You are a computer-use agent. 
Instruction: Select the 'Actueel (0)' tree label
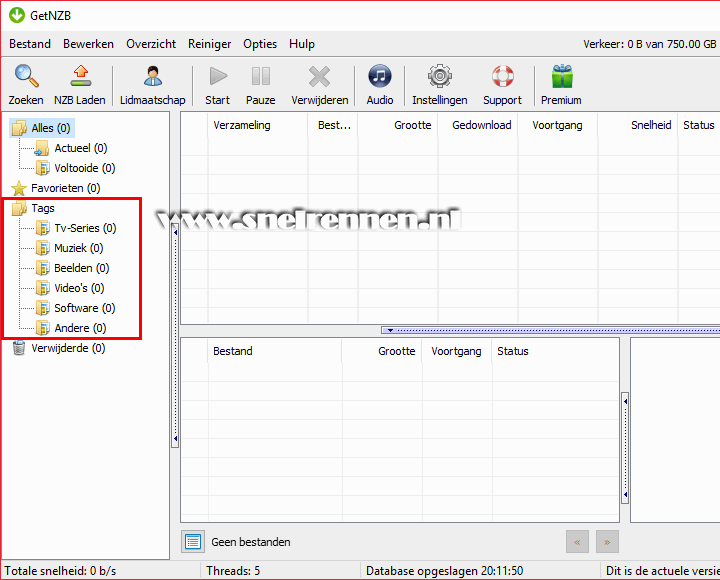coord(81,148)
